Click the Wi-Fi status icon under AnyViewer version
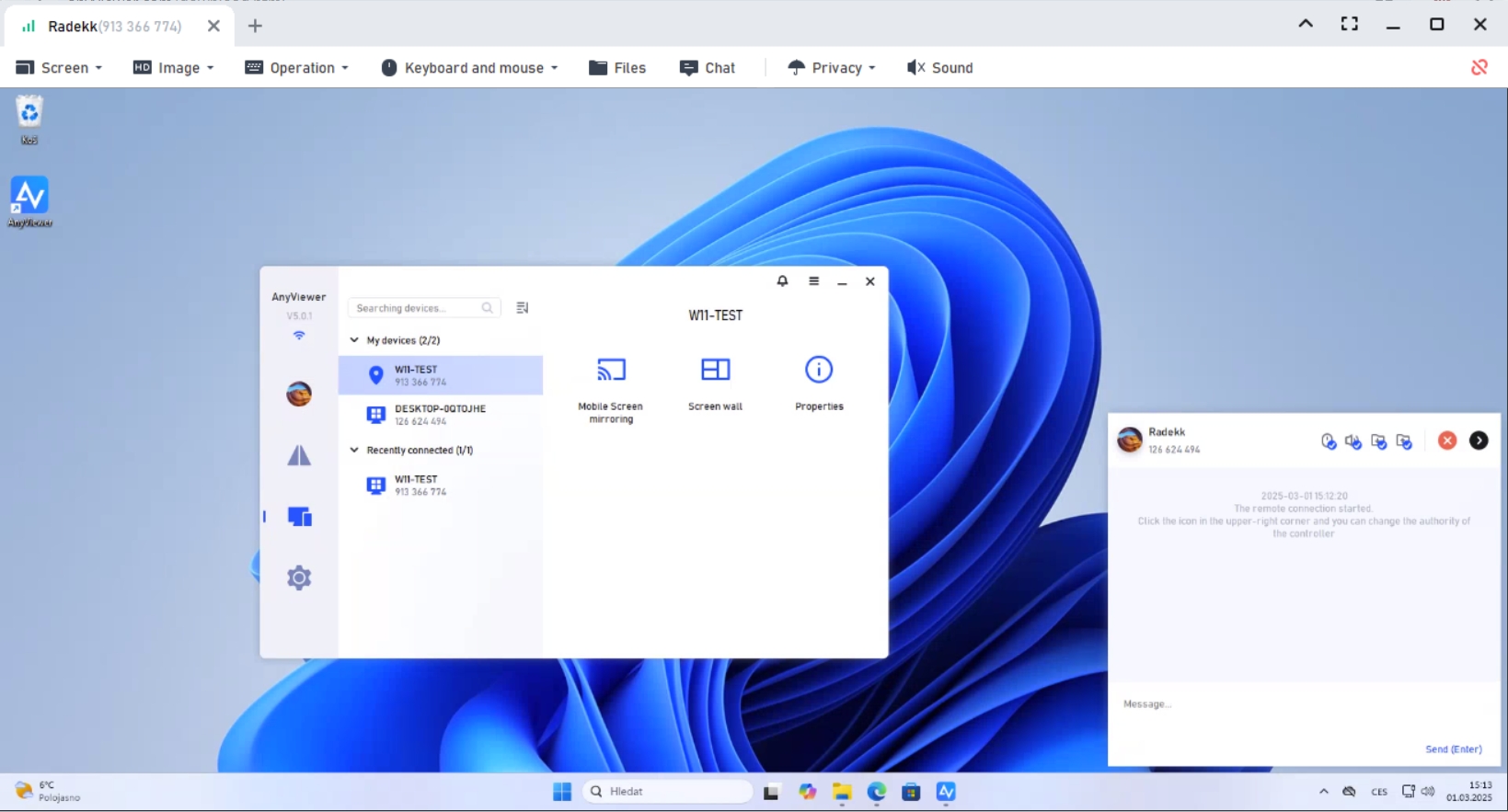The width and height of the screenshot is (1508, 812). (299, 336)
